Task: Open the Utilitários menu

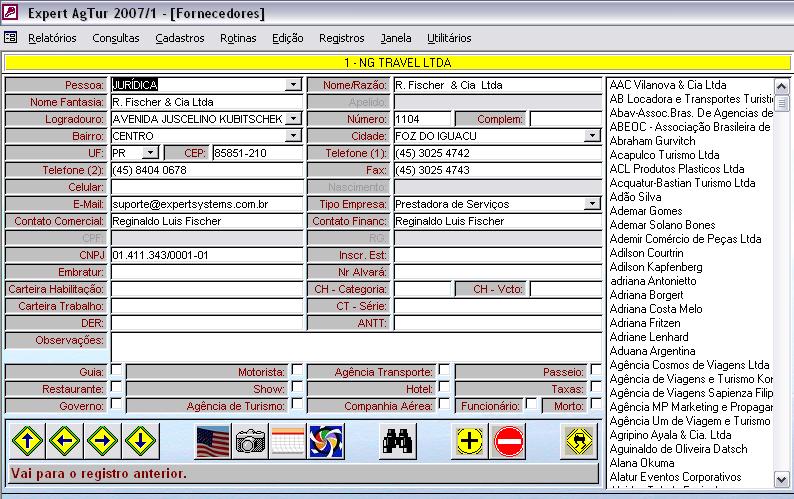Action: click(x=449, y=38)
